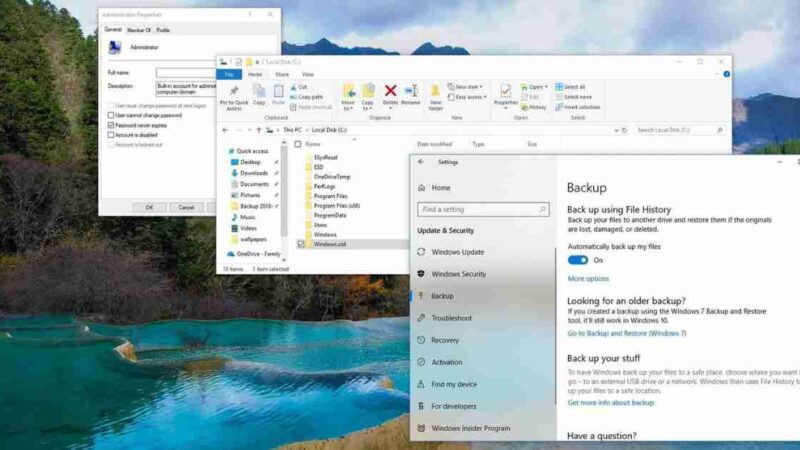Open Go to Backup and Restore (Windows 7)

[x=627, y=333]
